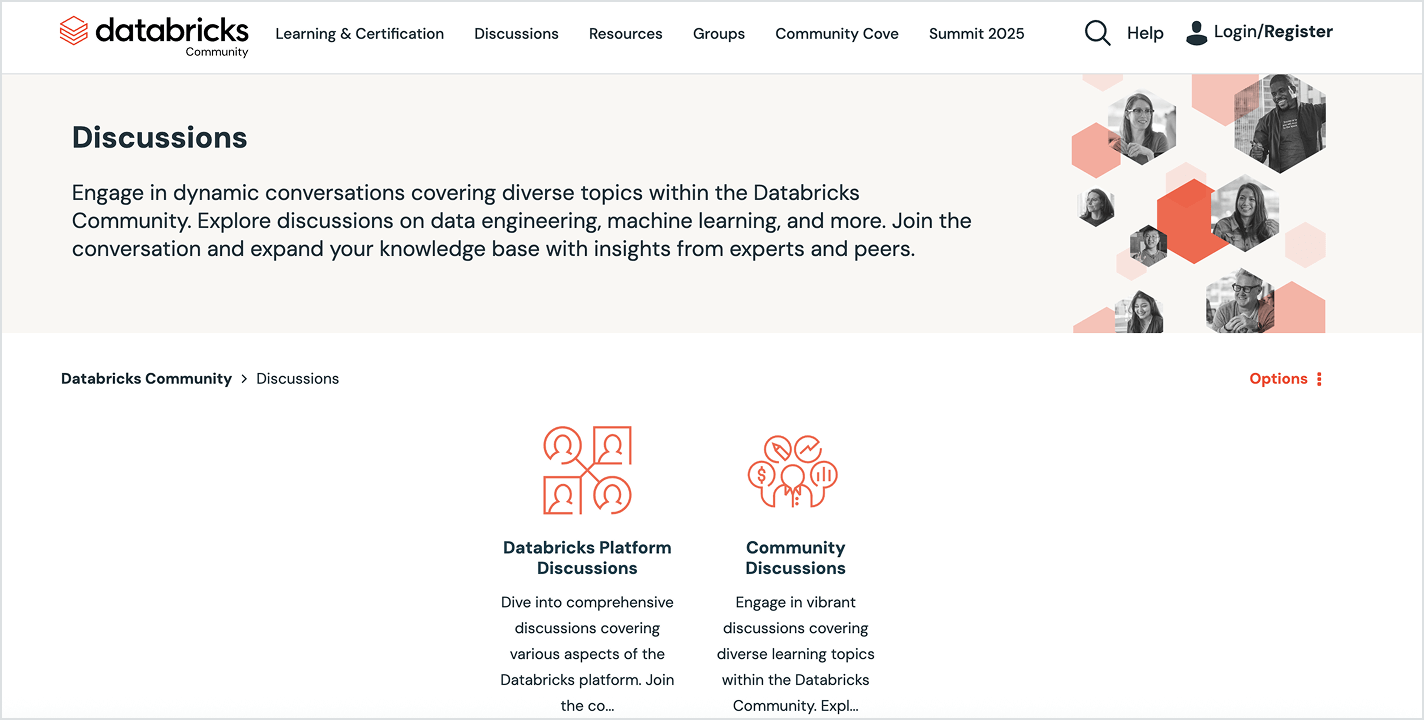Navigate to Databricks Community breadcrumb
This screenshot has height=720, width=1424.
(146, 379)
